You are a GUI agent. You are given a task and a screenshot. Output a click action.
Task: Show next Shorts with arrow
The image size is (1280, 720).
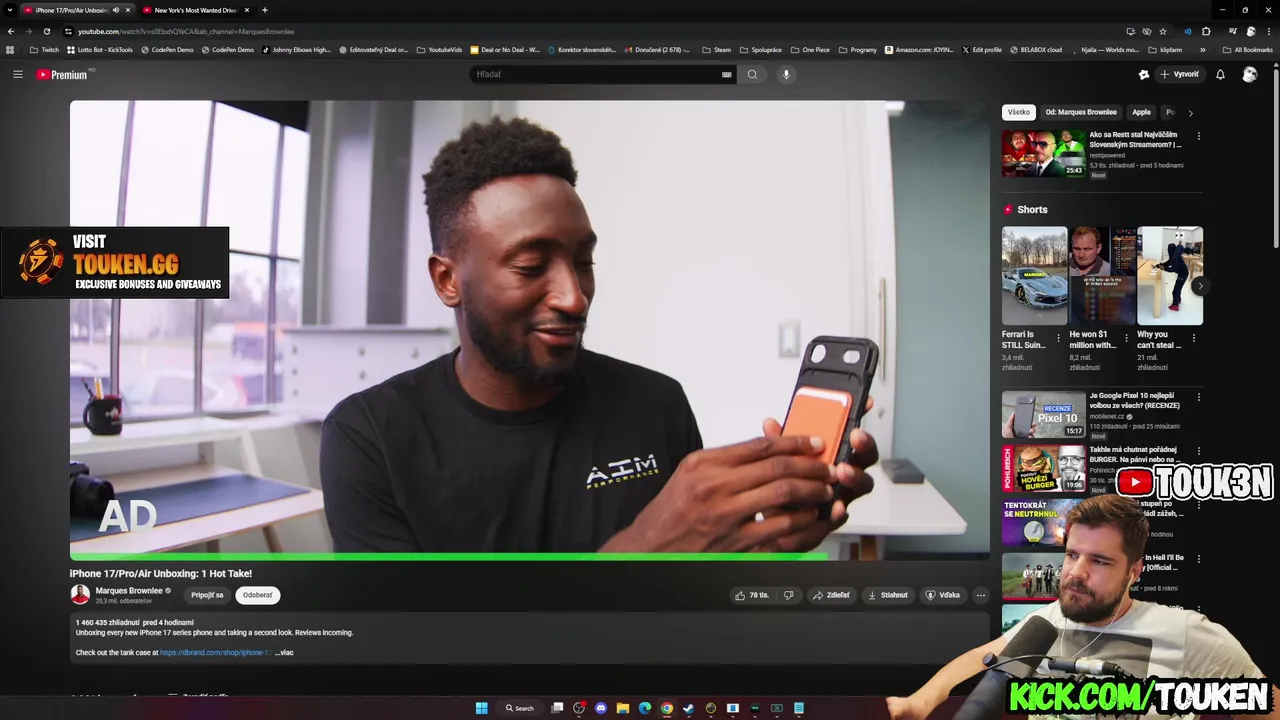1199,286
